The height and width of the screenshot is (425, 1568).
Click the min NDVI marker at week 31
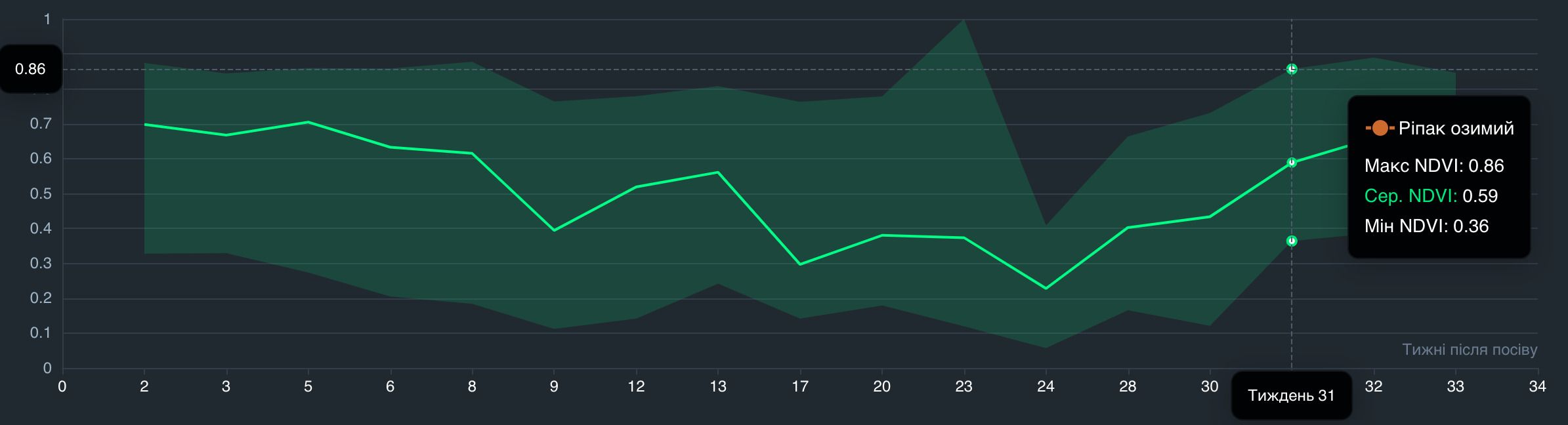[1291, 241]
